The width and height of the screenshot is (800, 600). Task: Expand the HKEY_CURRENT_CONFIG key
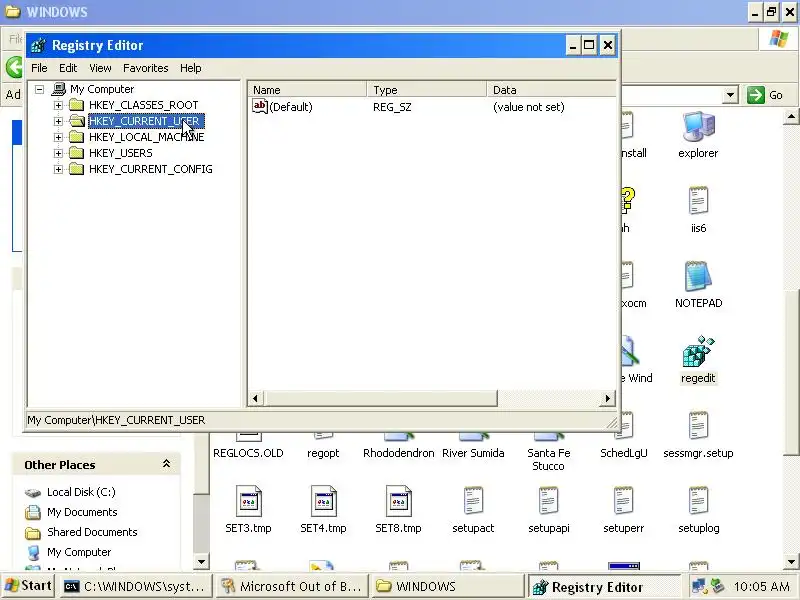coord(58,169)
